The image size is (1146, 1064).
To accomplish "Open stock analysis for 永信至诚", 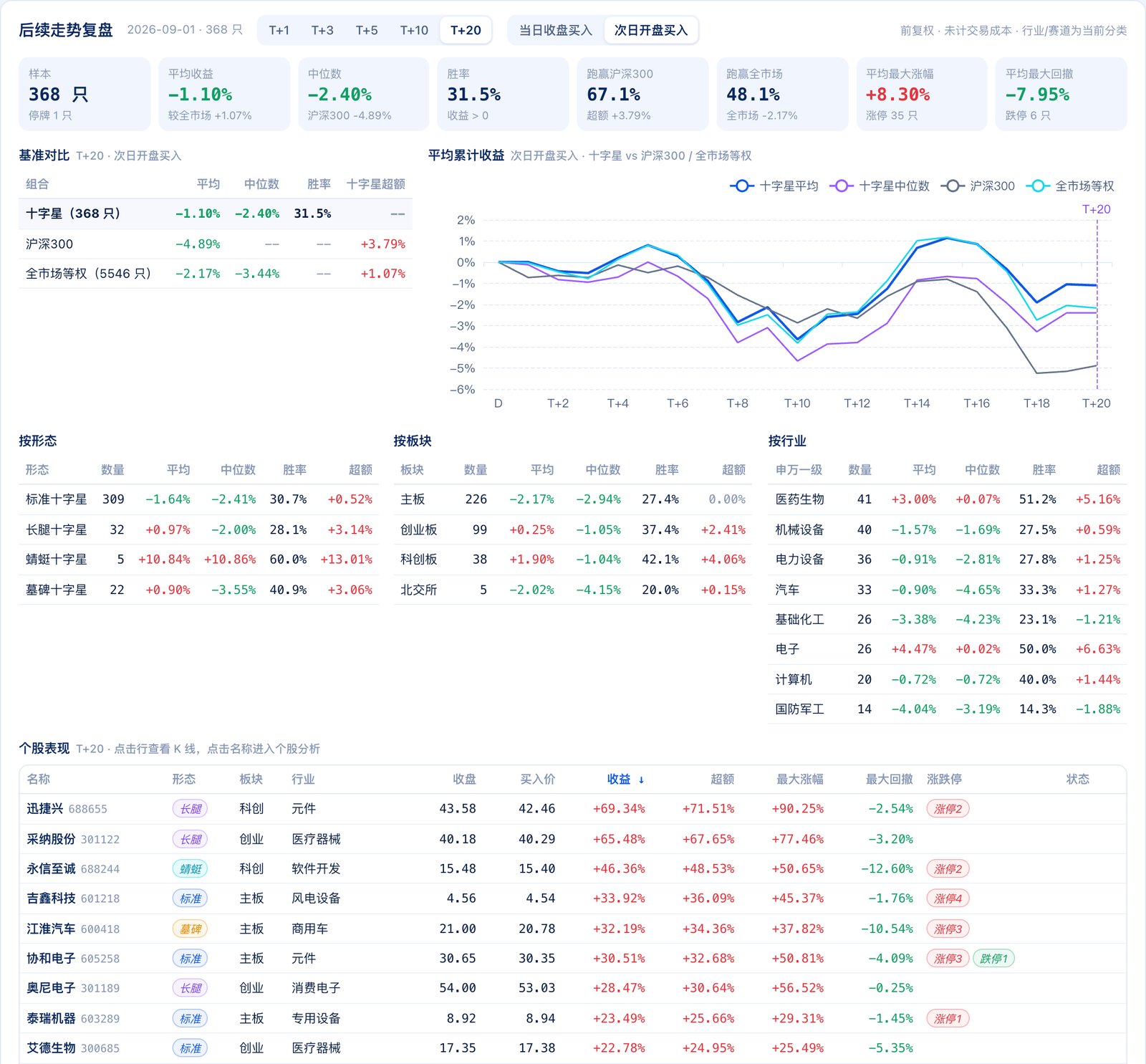I will tap(51, 868).
